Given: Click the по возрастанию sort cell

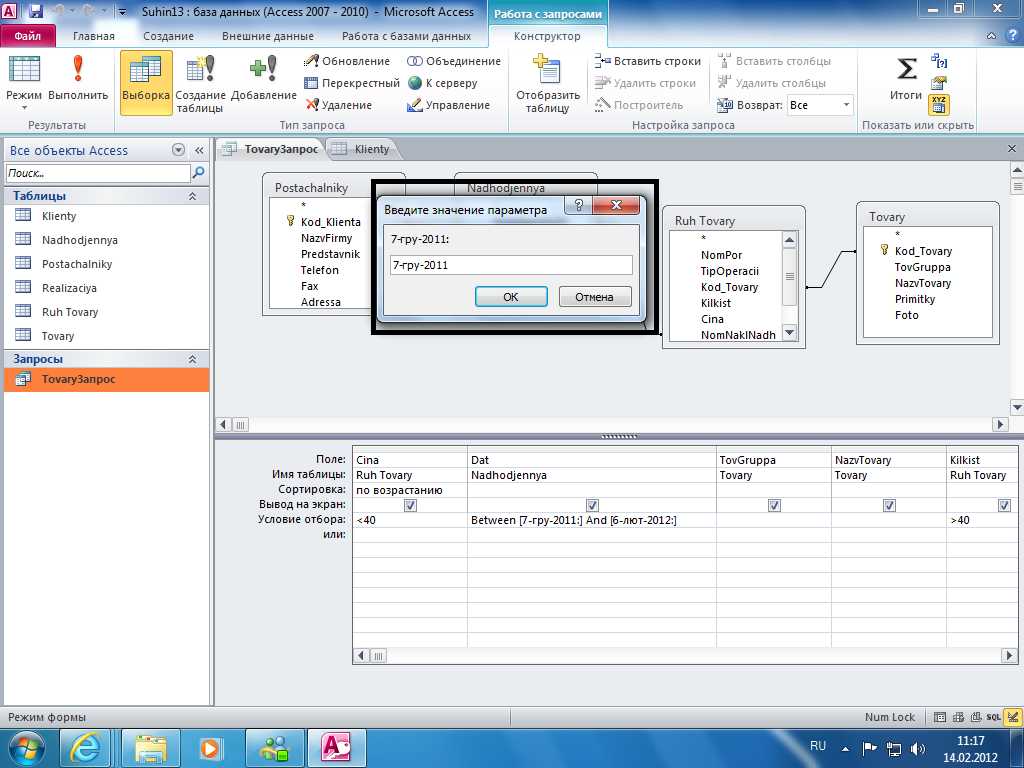Looking at the screenshot, I should click(410, 490).
